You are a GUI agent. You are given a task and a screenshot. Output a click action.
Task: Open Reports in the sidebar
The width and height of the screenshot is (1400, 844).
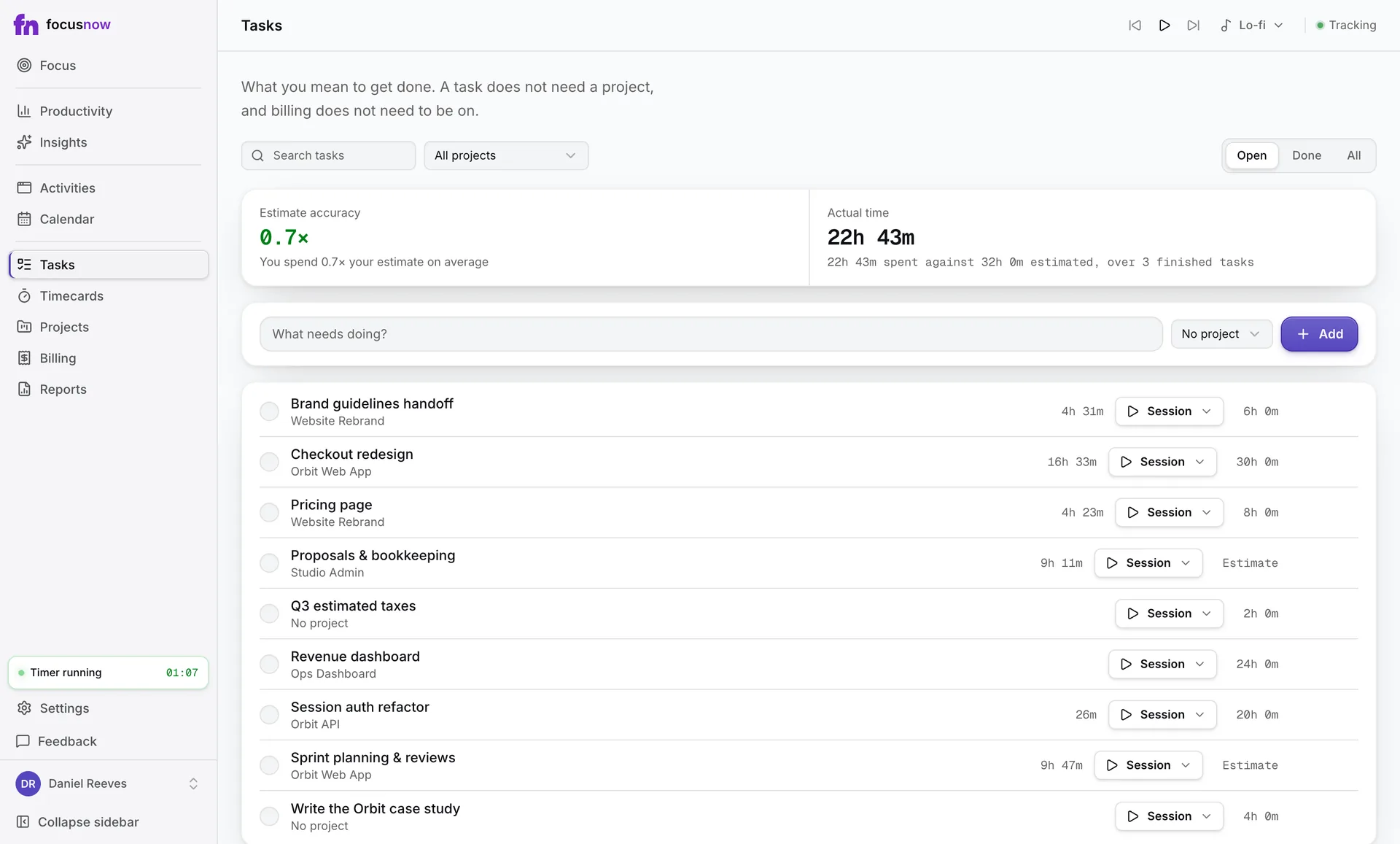[109, 390]
